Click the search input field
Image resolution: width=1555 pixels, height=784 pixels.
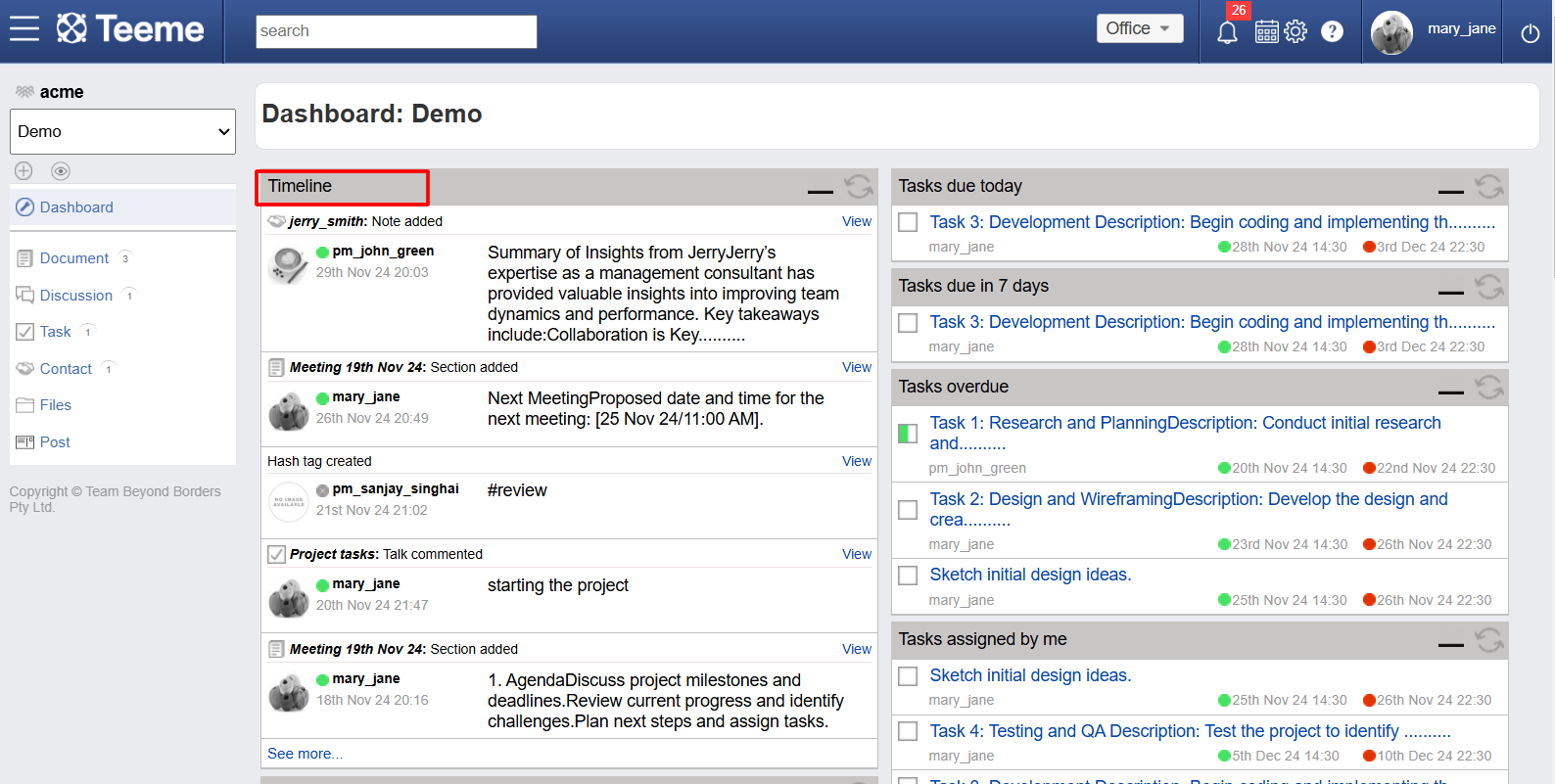397,31
